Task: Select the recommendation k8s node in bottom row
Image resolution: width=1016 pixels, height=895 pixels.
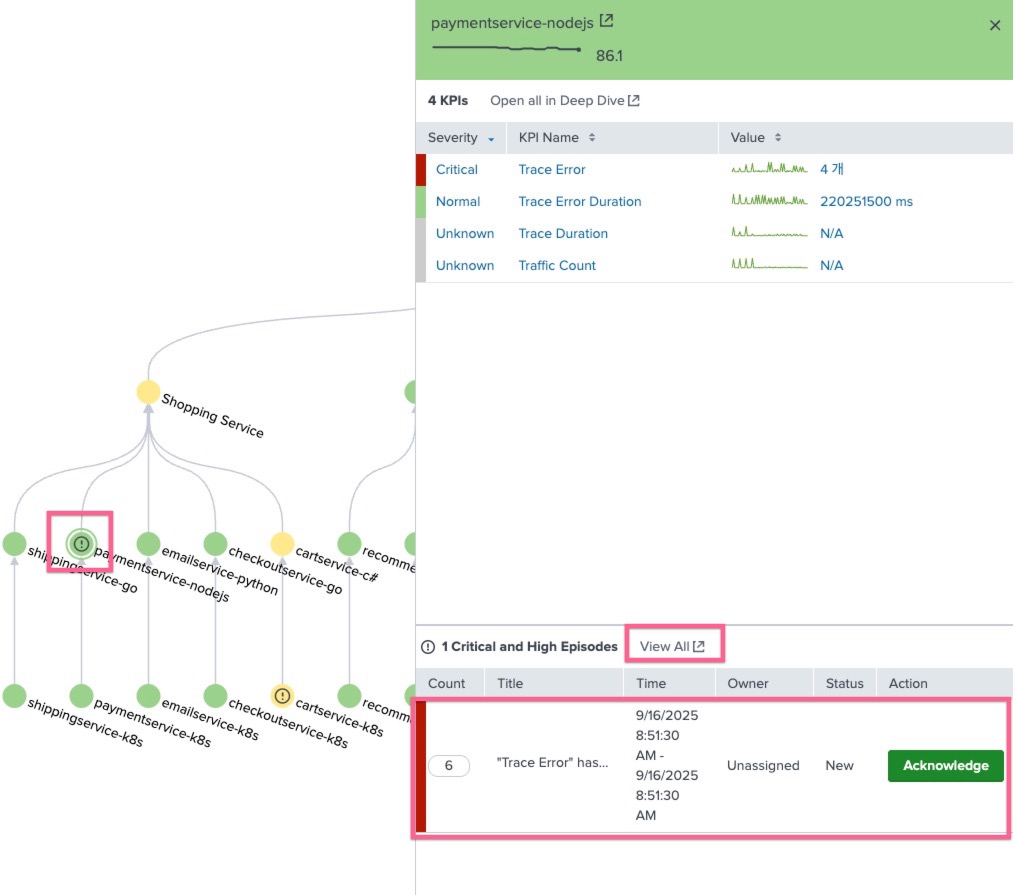Action: (349, 695)
